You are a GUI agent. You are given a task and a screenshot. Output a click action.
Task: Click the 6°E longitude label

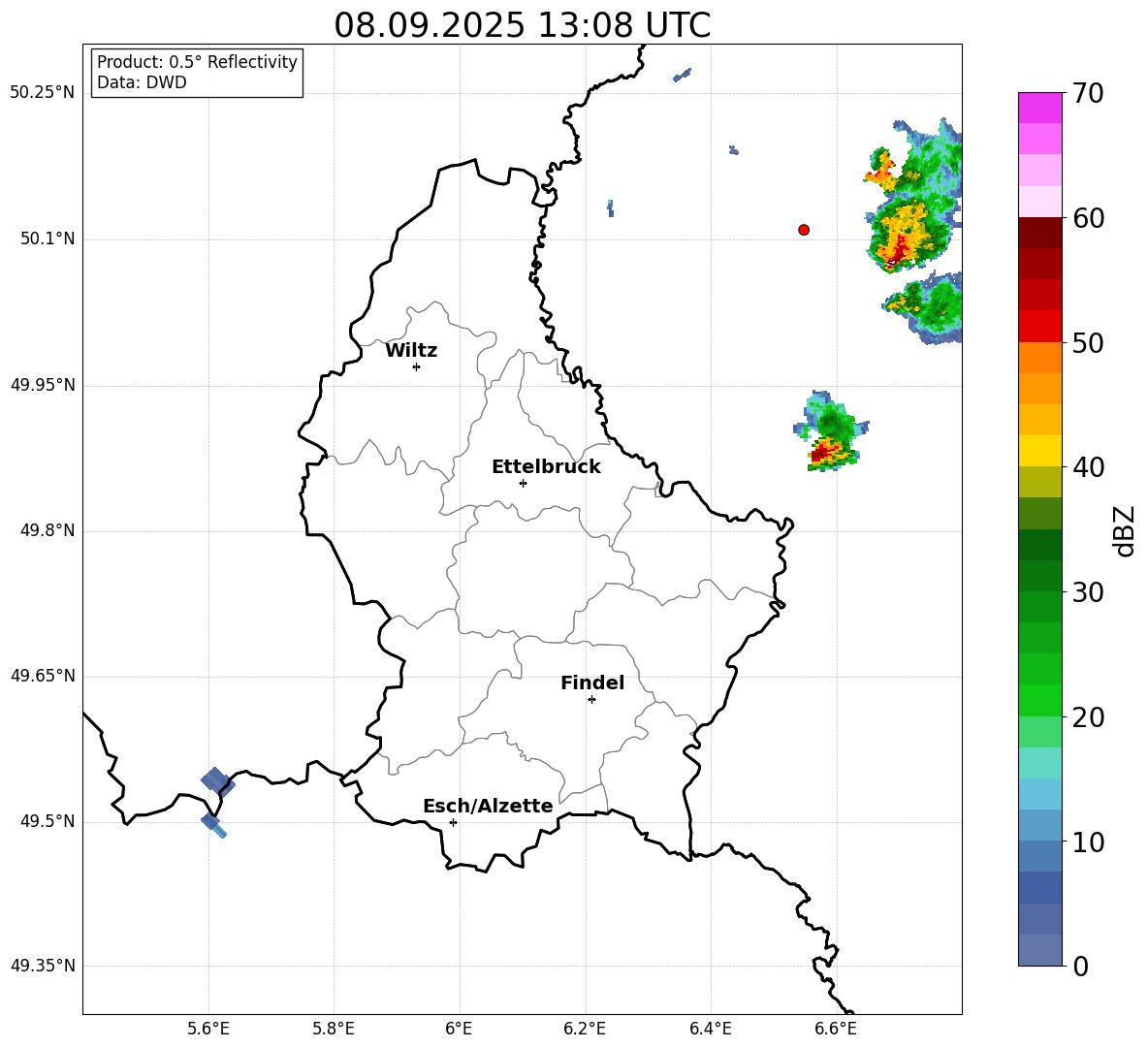click(459, 1029)
